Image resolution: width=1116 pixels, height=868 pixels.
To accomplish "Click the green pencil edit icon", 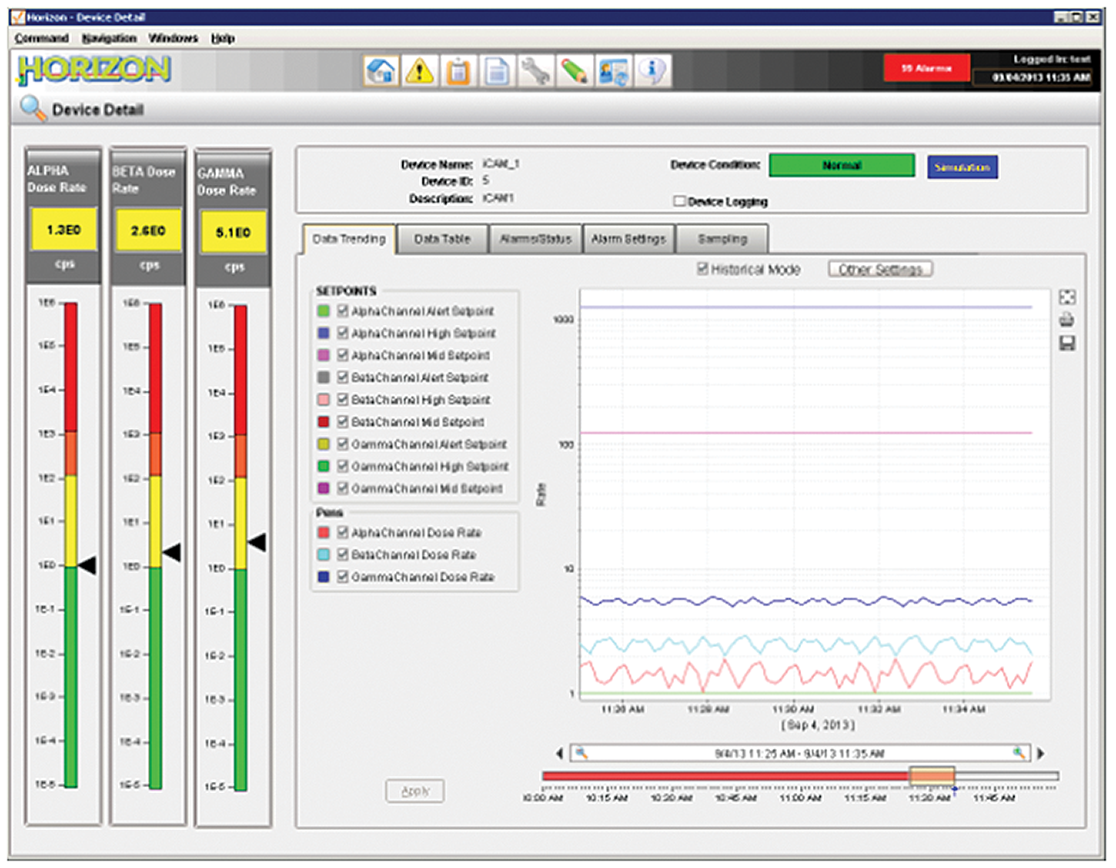I will tap(573, 70).
